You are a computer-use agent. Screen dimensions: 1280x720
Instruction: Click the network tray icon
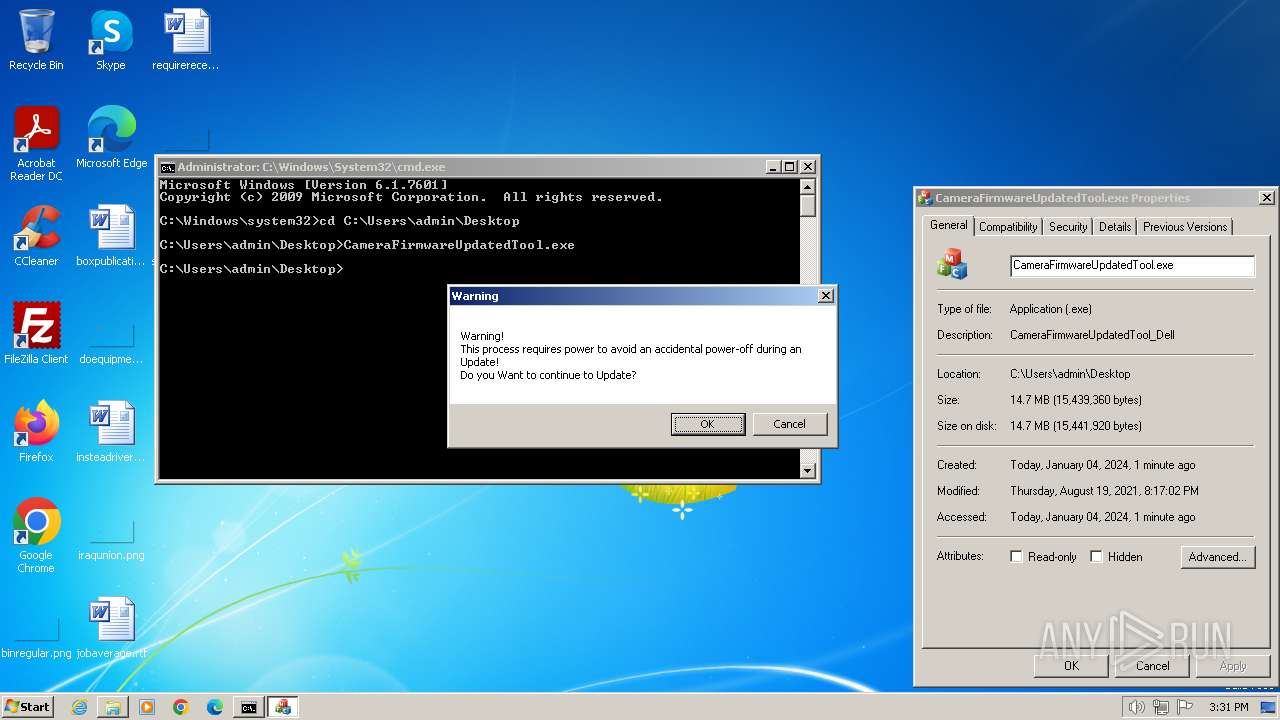click(1160, 707)
